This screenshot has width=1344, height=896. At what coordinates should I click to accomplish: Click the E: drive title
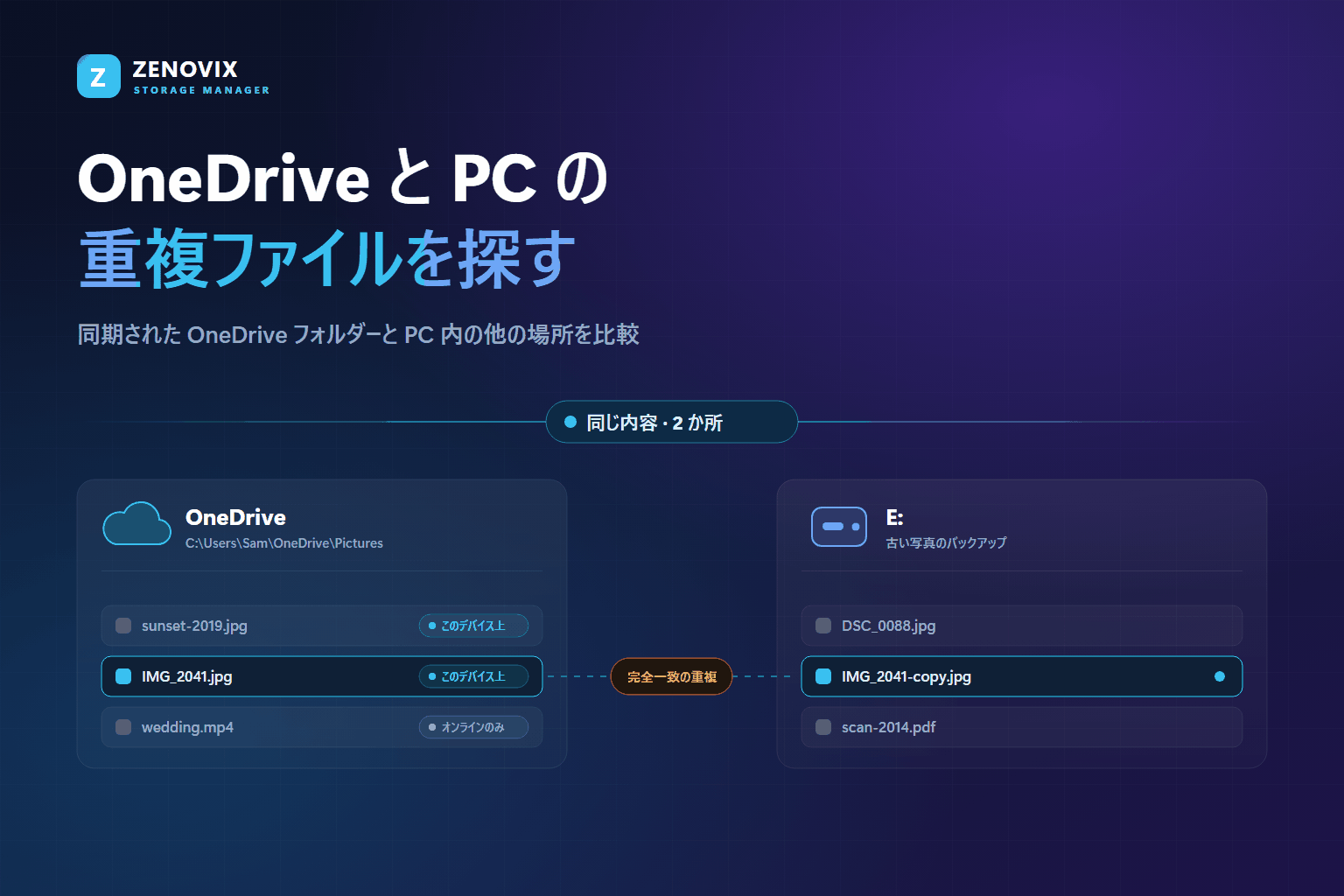[x=894, y=517]
